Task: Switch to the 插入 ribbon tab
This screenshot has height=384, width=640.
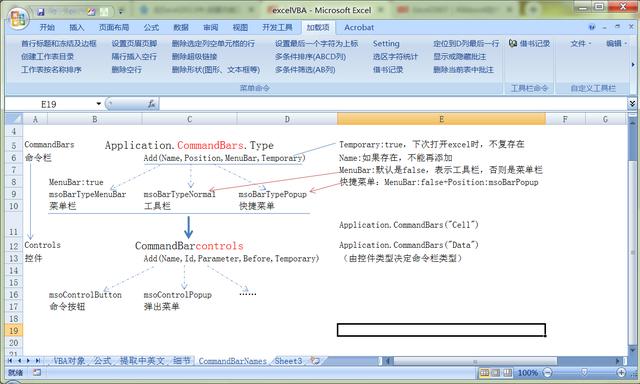Action: tap(76, 27)
